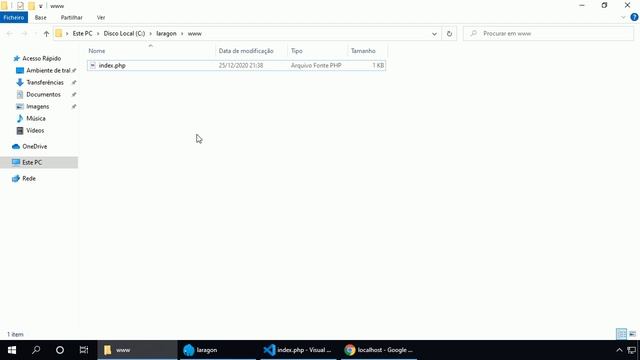Click the www File Explorer taskbar button
This screenshot has width=640, height=360.
(x=137, y=350)
